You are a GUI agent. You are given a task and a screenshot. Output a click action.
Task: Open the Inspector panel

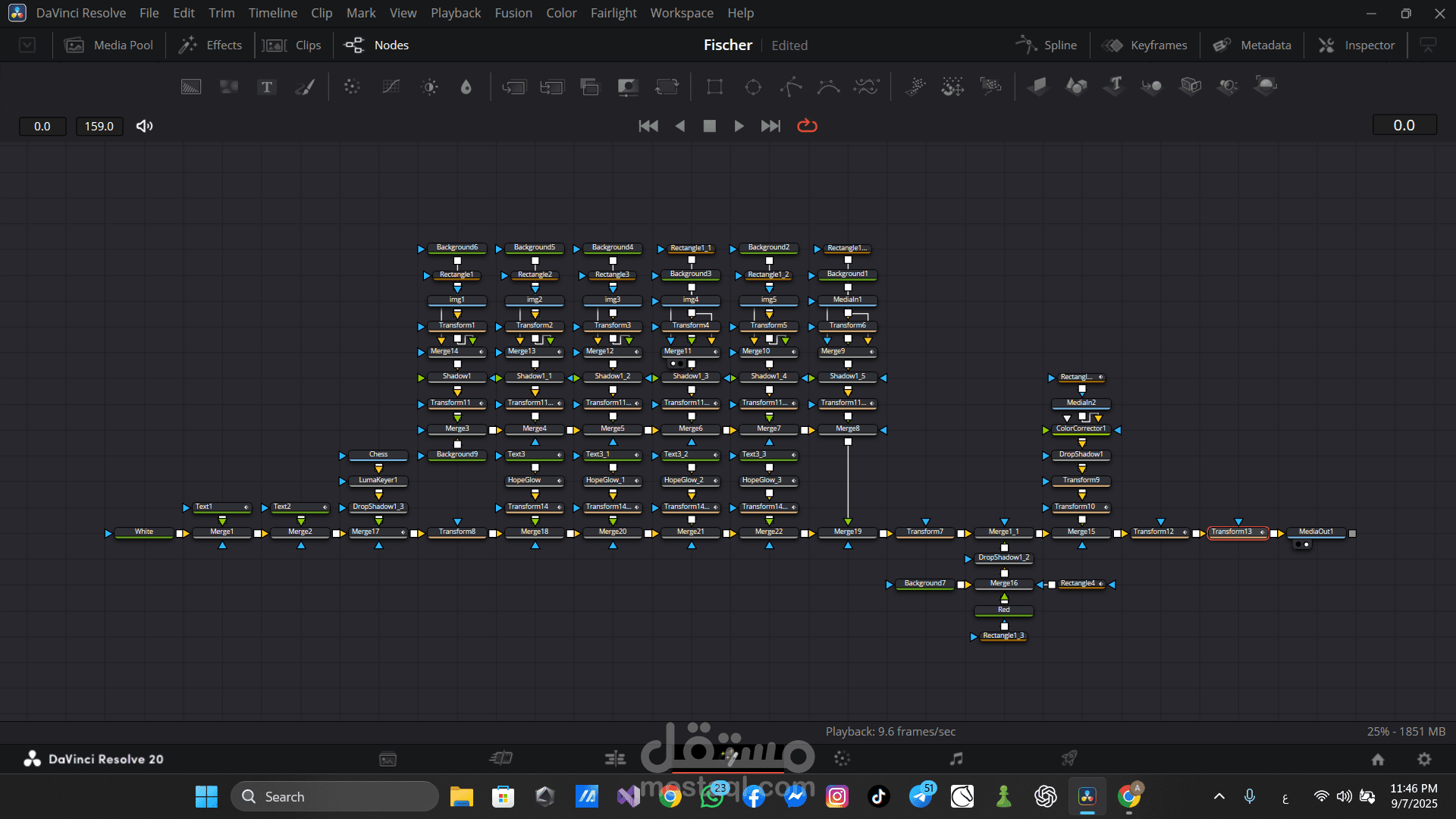1357,45
